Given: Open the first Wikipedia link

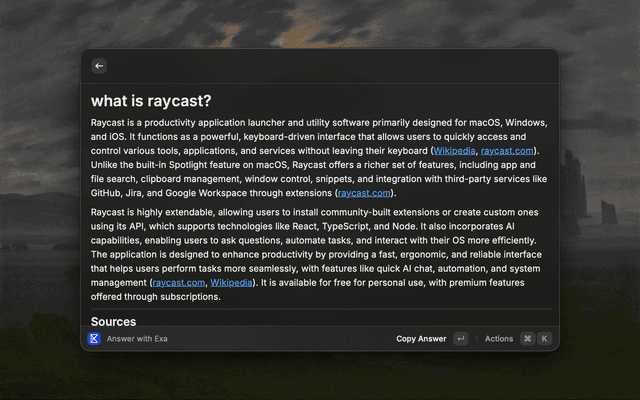Looking at the screenshot, I should pyautogui.click(x=454, y=151).
